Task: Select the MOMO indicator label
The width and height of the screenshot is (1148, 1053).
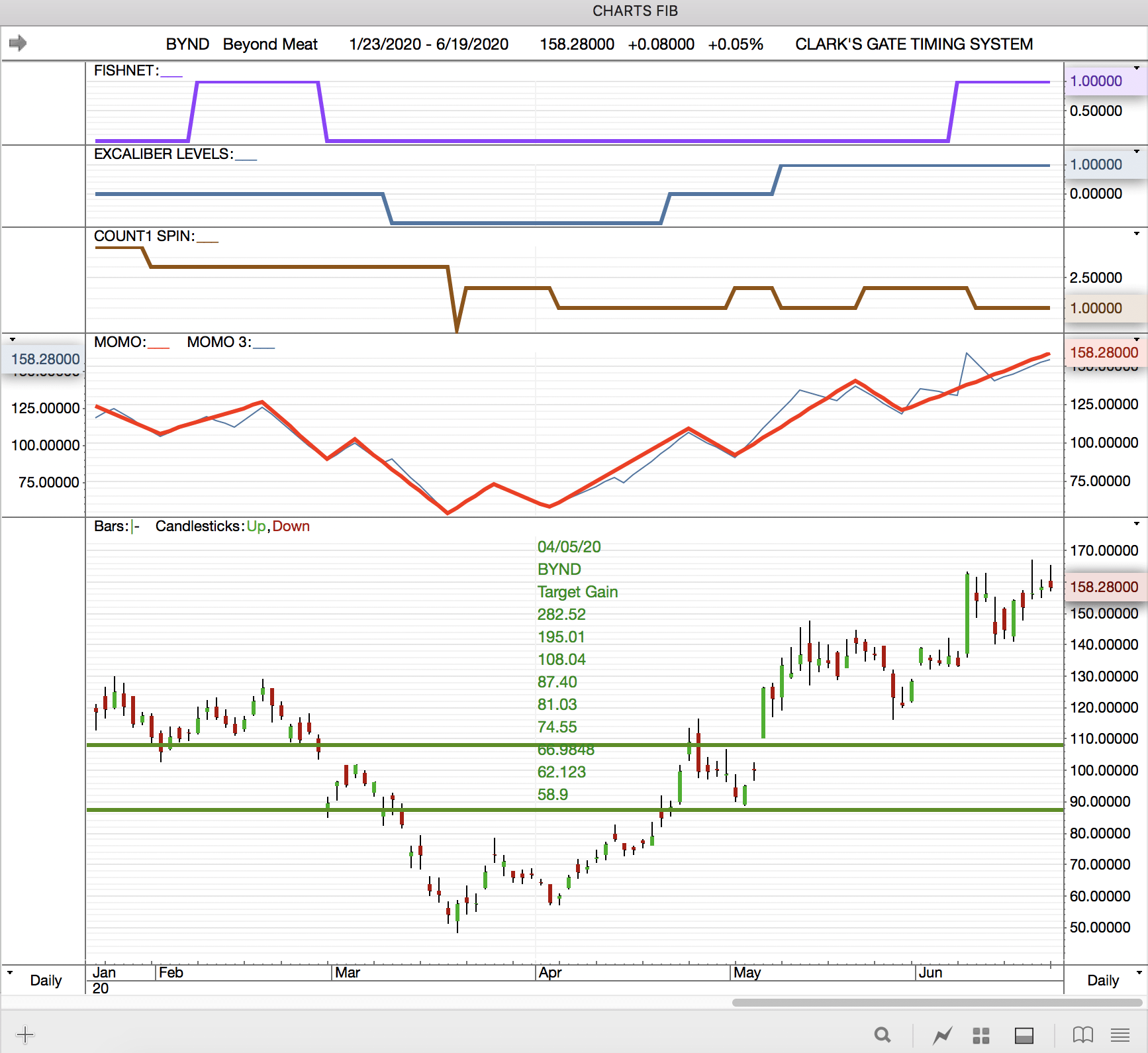Action: [119, 342]
